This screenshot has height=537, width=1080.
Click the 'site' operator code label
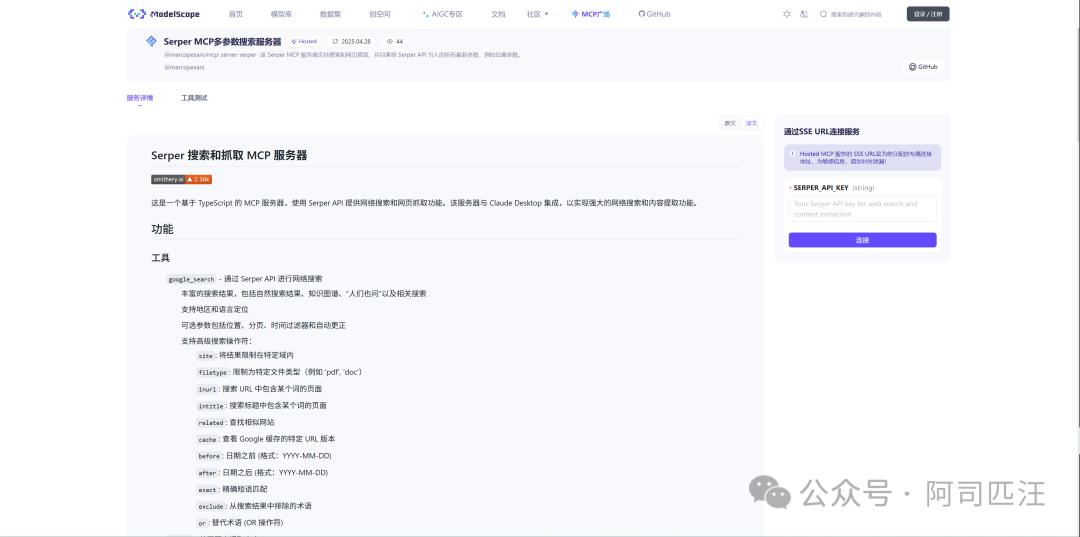pos(205,356)
